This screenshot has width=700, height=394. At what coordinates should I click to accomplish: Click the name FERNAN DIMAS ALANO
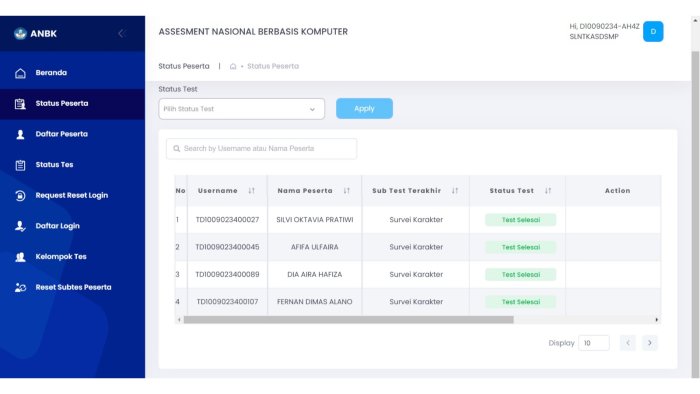click(x=315, y=302)
